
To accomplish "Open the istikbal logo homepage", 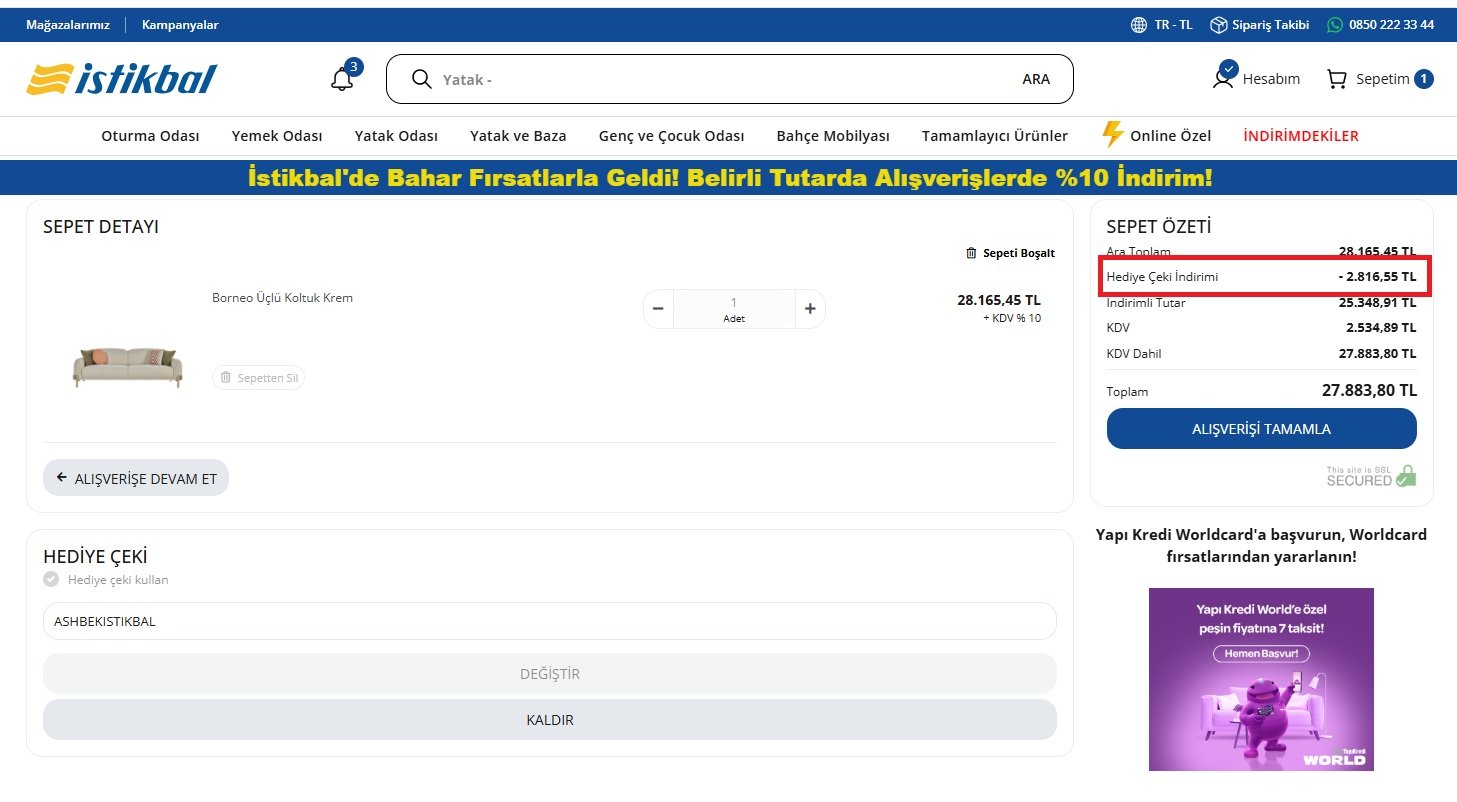I will tap(121, 79).
